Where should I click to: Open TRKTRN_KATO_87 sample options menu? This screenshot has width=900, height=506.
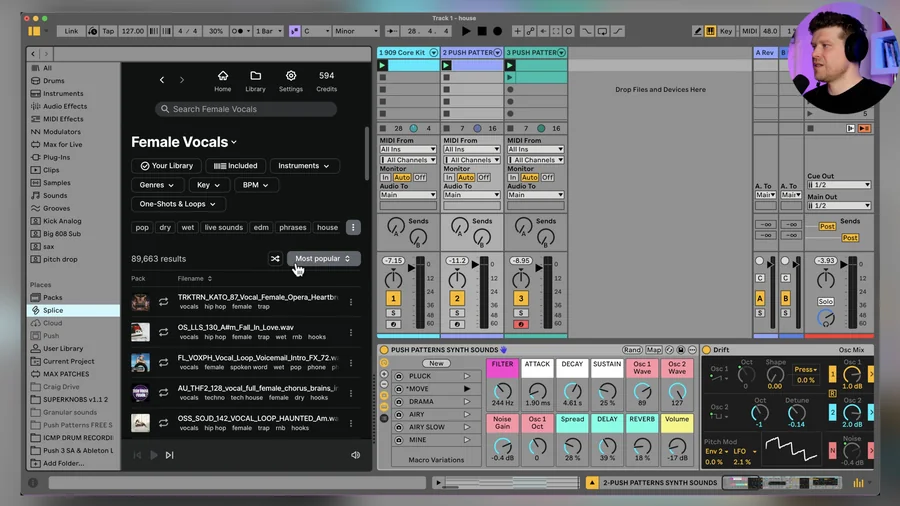tap(351, 302)
